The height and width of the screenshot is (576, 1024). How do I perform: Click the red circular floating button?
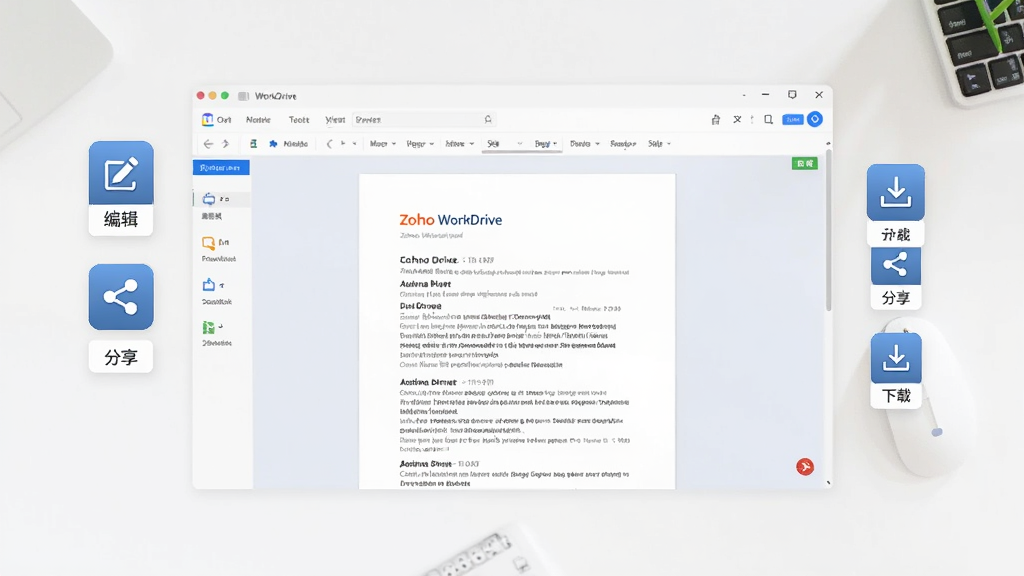(x=805, y=466)
